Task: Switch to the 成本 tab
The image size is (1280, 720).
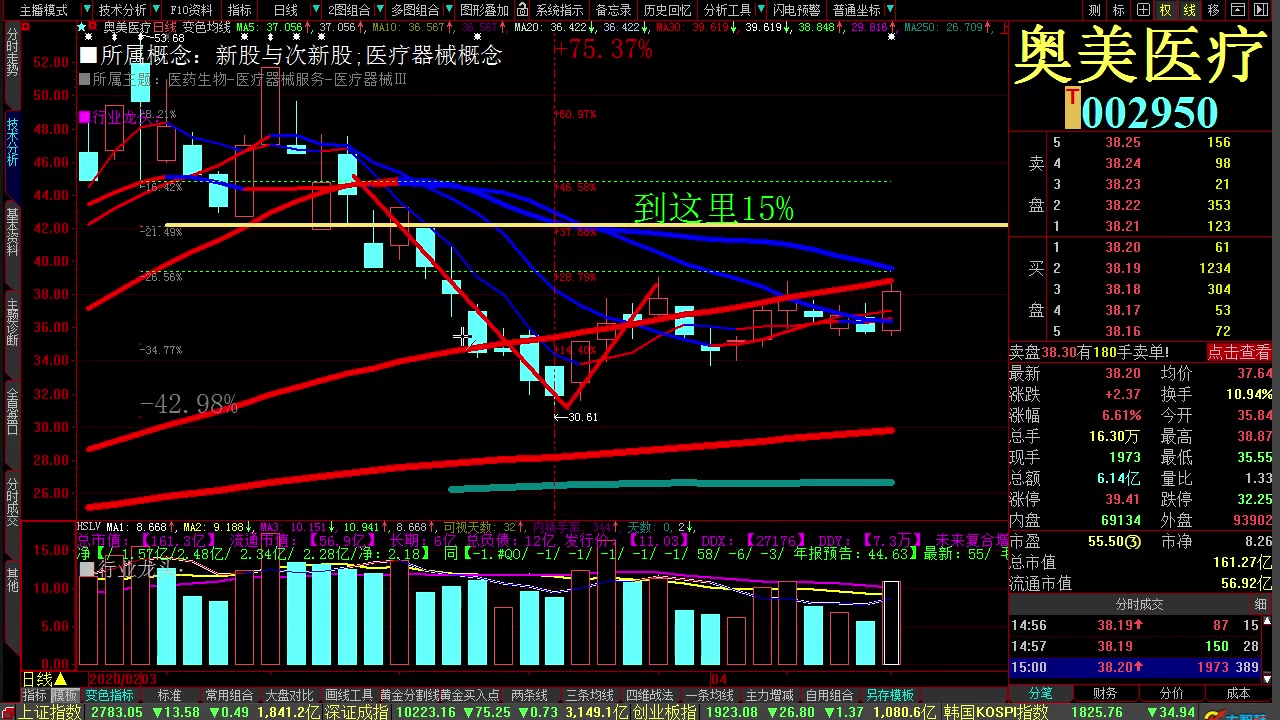Action: click(x=1238, y=693)
